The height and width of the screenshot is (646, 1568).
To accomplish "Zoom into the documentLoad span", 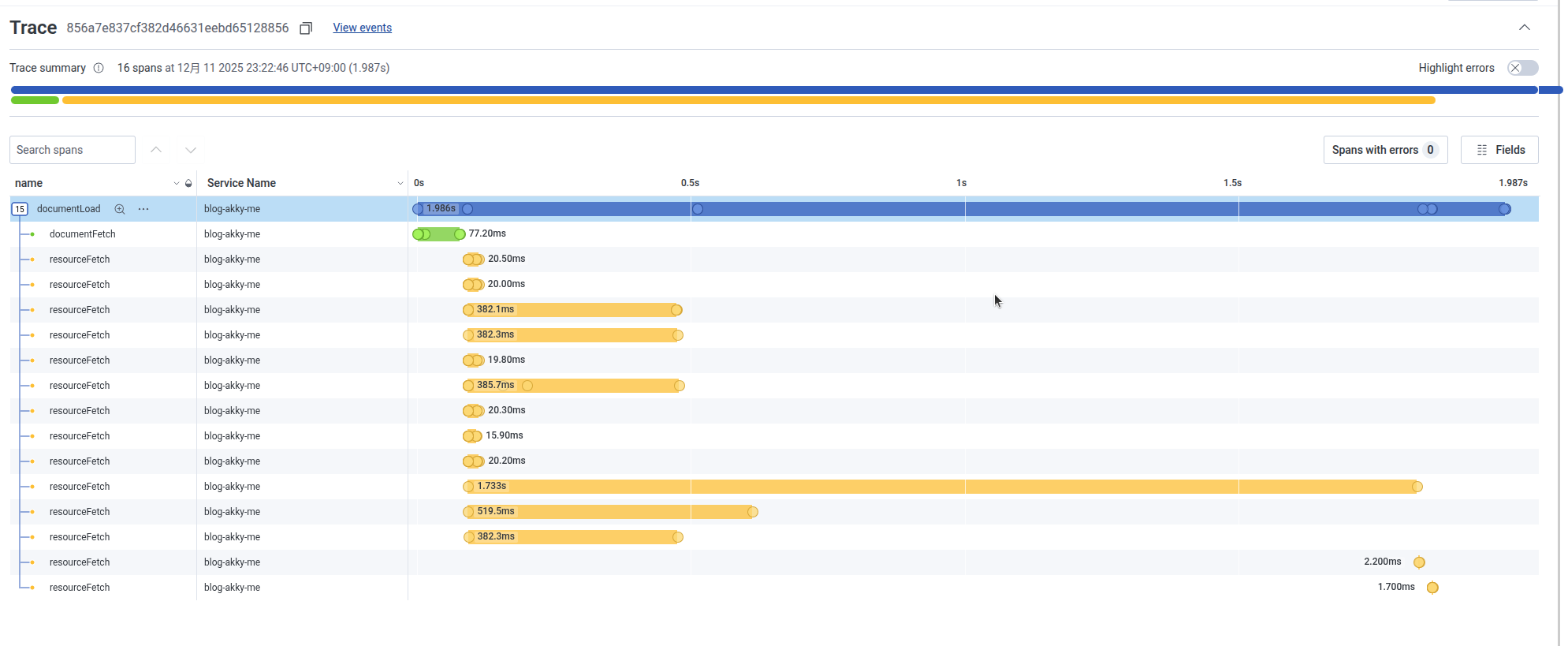I will tap(120, 209).
